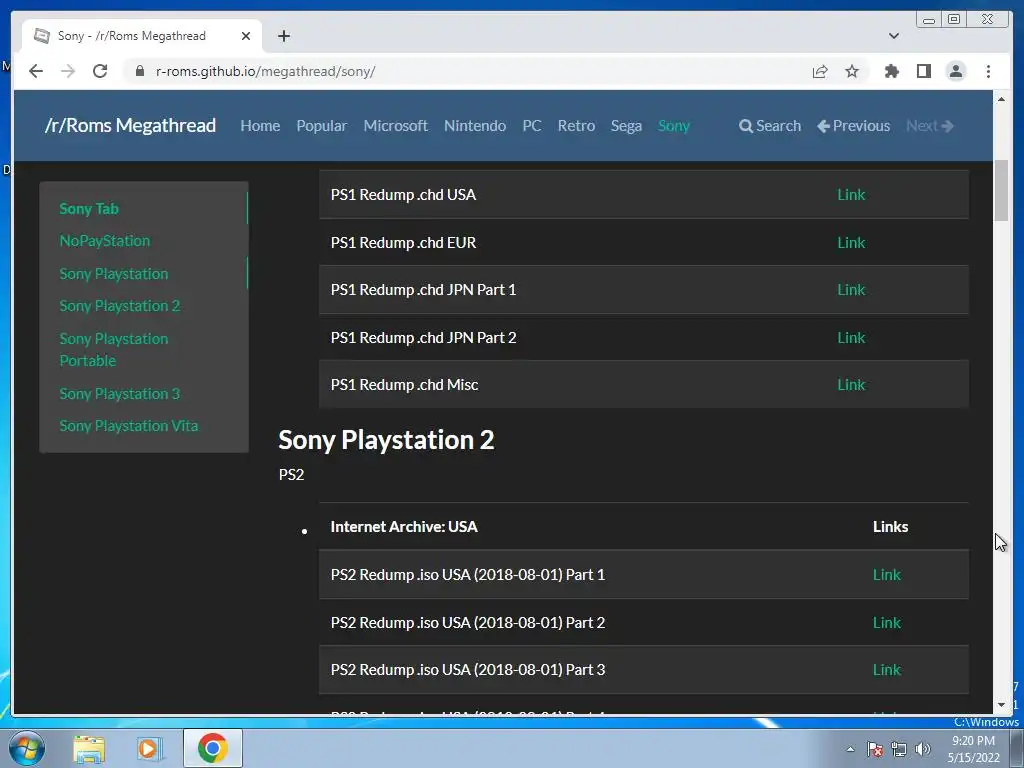1024x768 pixels.
Task: Click the network tray icon
Action: click(899, 749)
